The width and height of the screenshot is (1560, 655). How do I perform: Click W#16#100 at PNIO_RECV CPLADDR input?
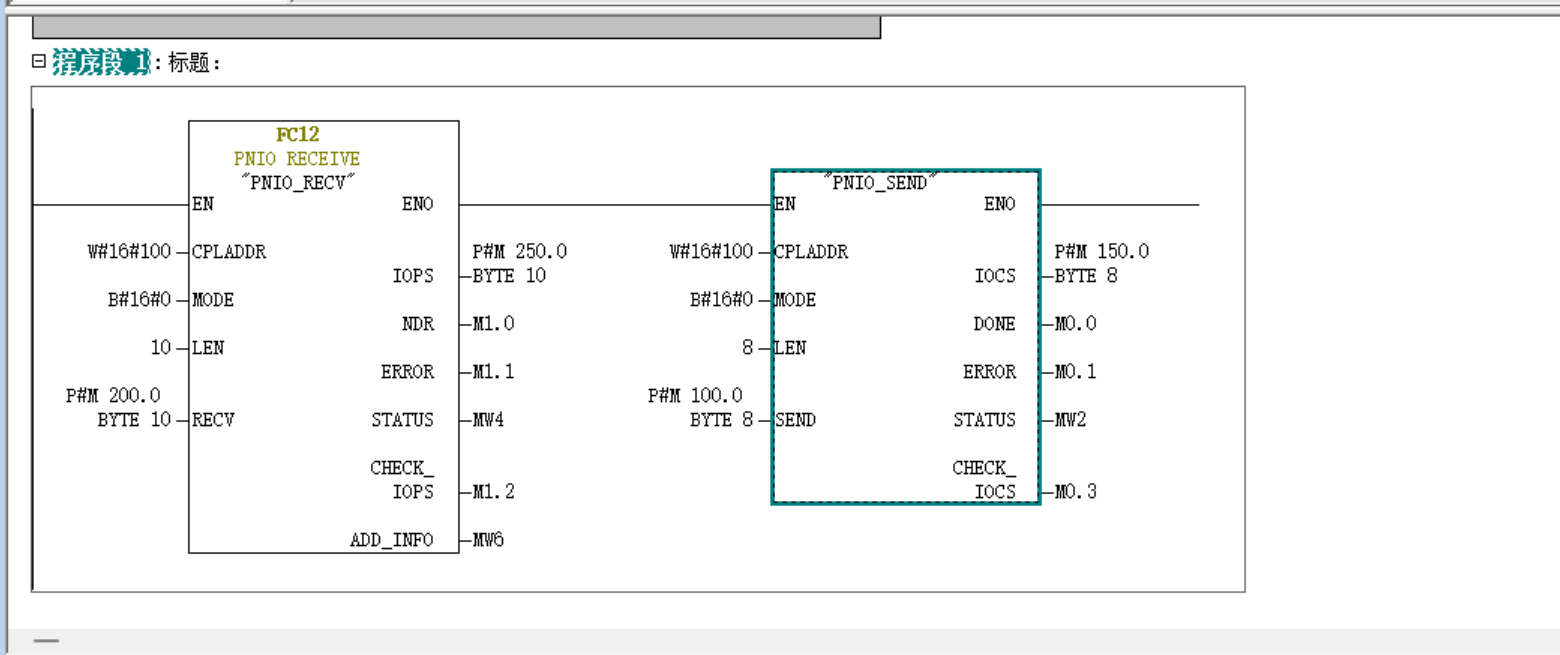tap(128, 252)
